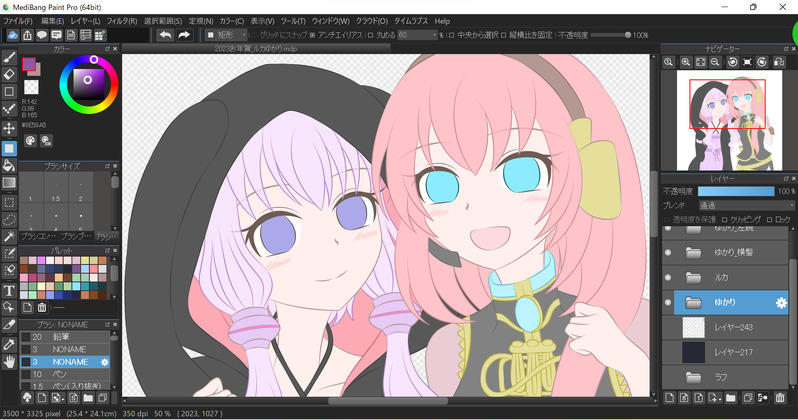Viewport: 798px width, 420px height.
Task: Click the Navigator flip view icon
Action: (779, 62)
